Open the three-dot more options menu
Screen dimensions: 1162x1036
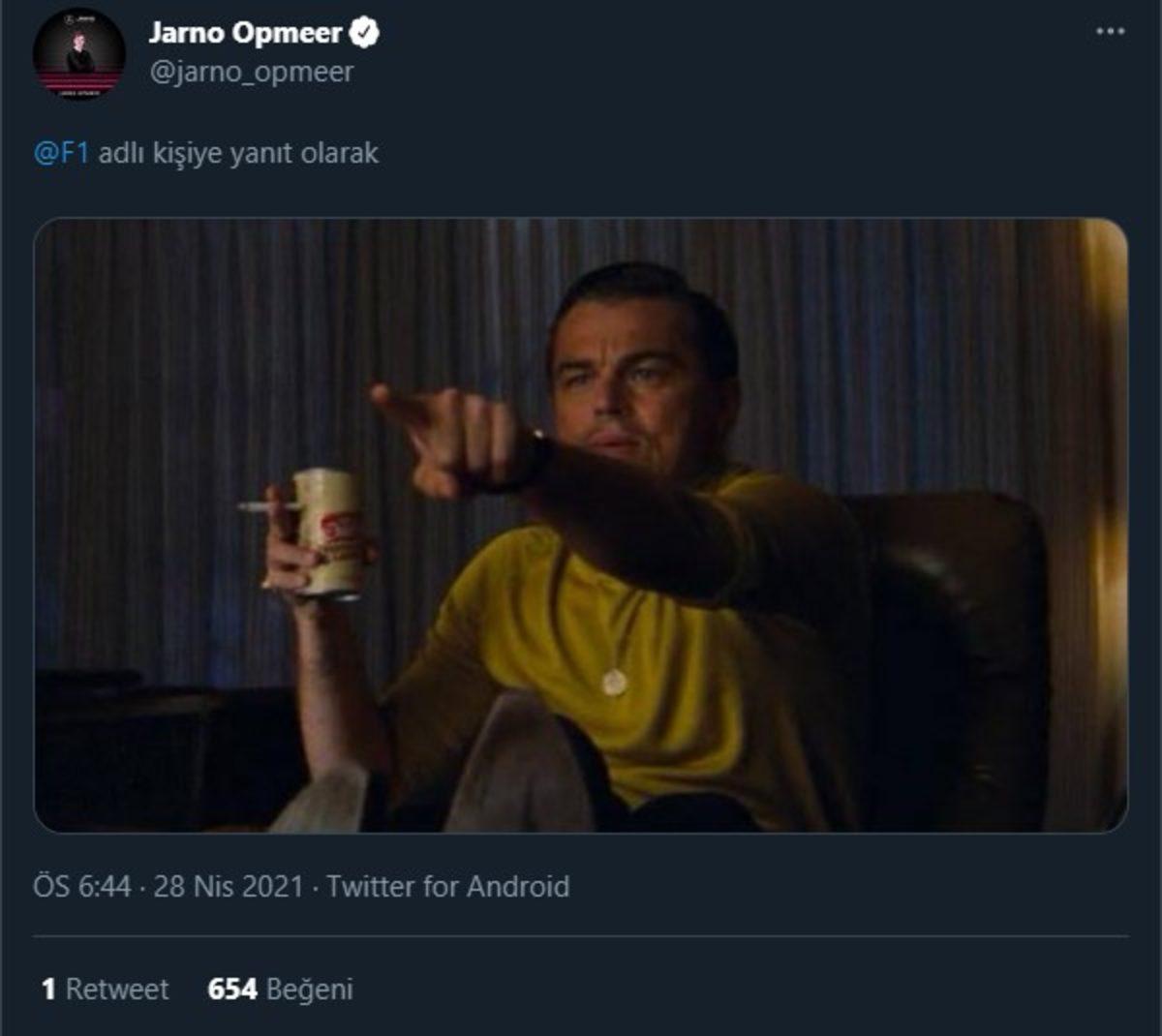pos(1110,32)
